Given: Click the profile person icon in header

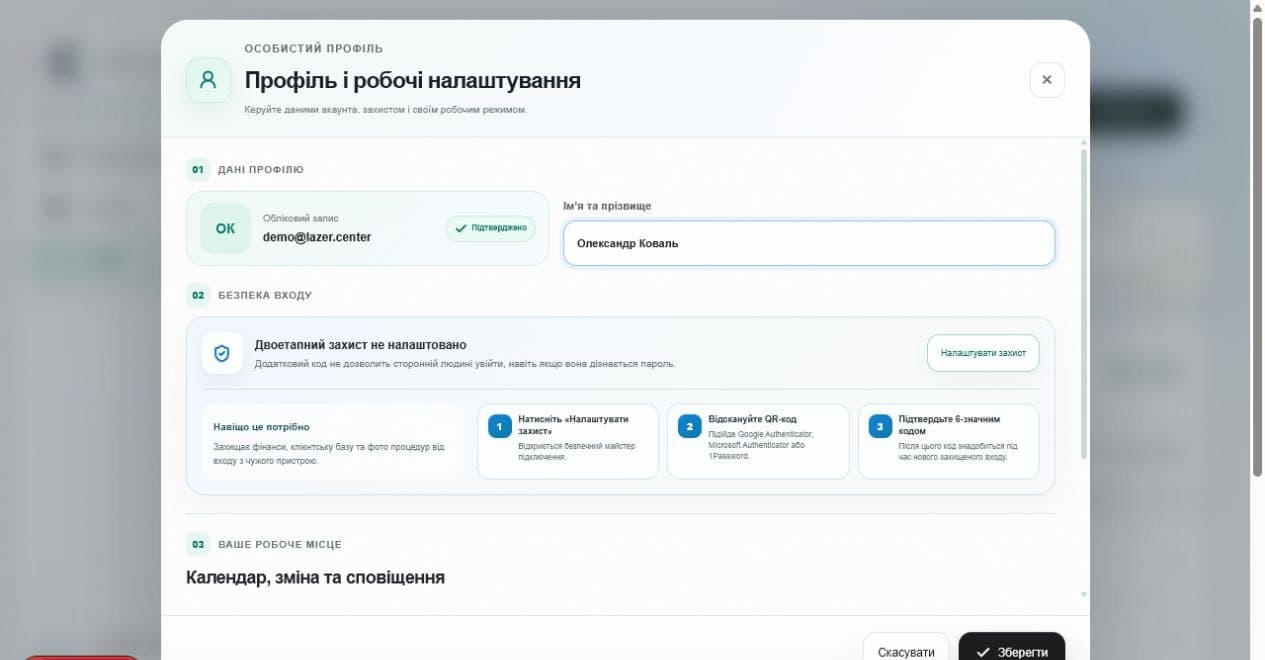Looking at the screenshot, I should (x=208, y=80).
